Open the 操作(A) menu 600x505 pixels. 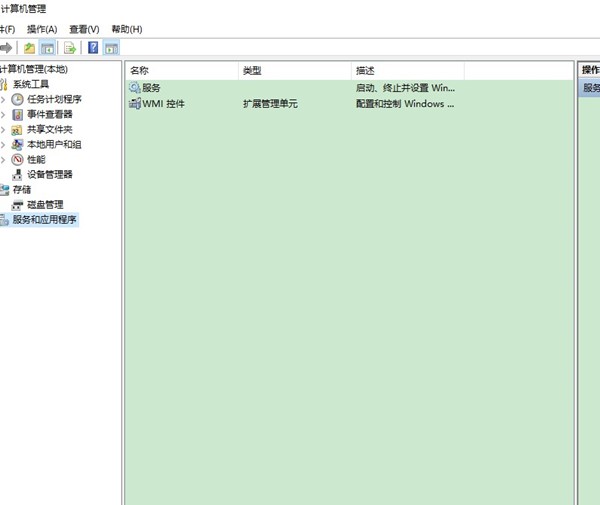coord(42,29)
